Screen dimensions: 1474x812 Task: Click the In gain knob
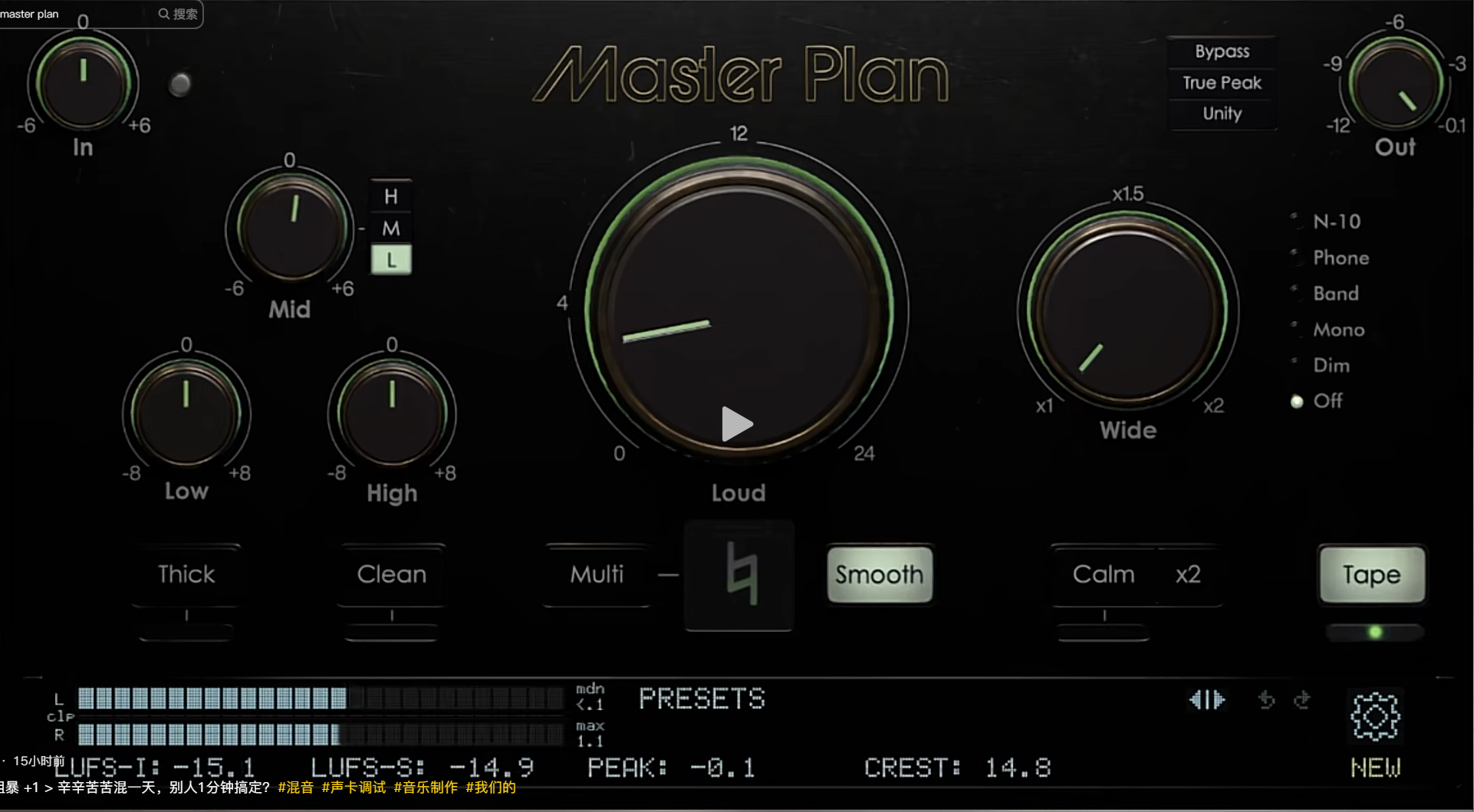pos(83,83)
